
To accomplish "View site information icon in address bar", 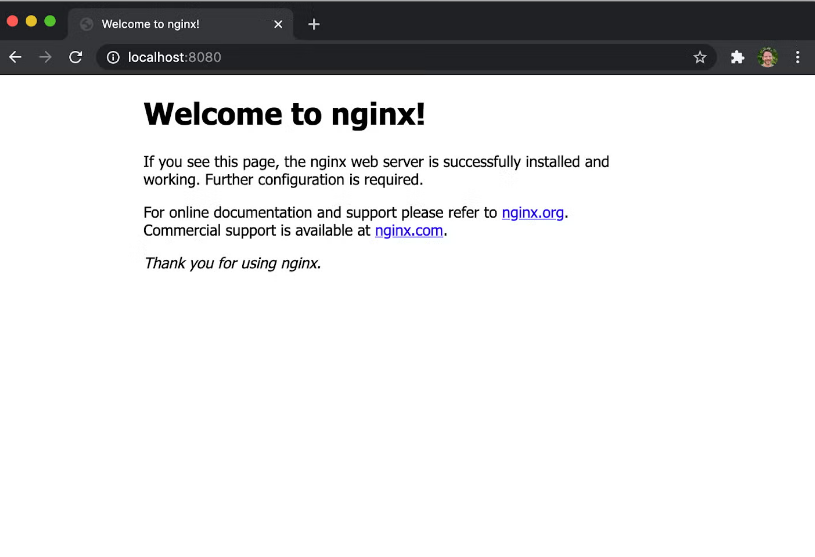I will 113,57.
